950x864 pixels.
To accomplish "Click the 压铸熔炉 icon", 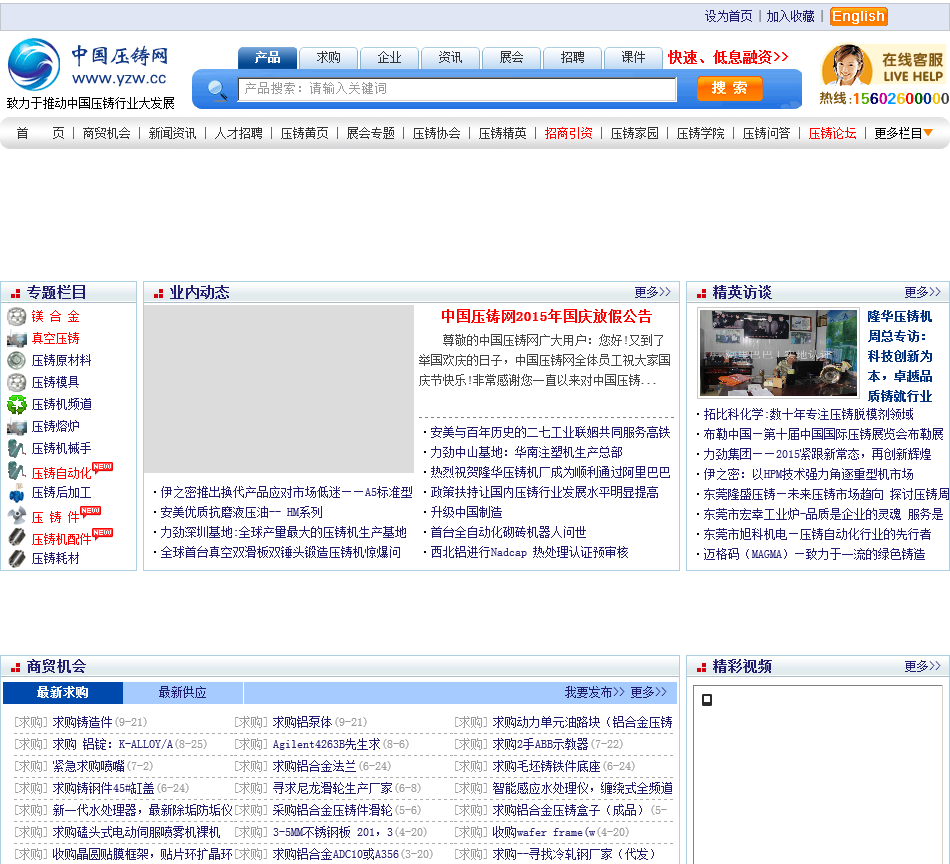I will click(16, 427).
